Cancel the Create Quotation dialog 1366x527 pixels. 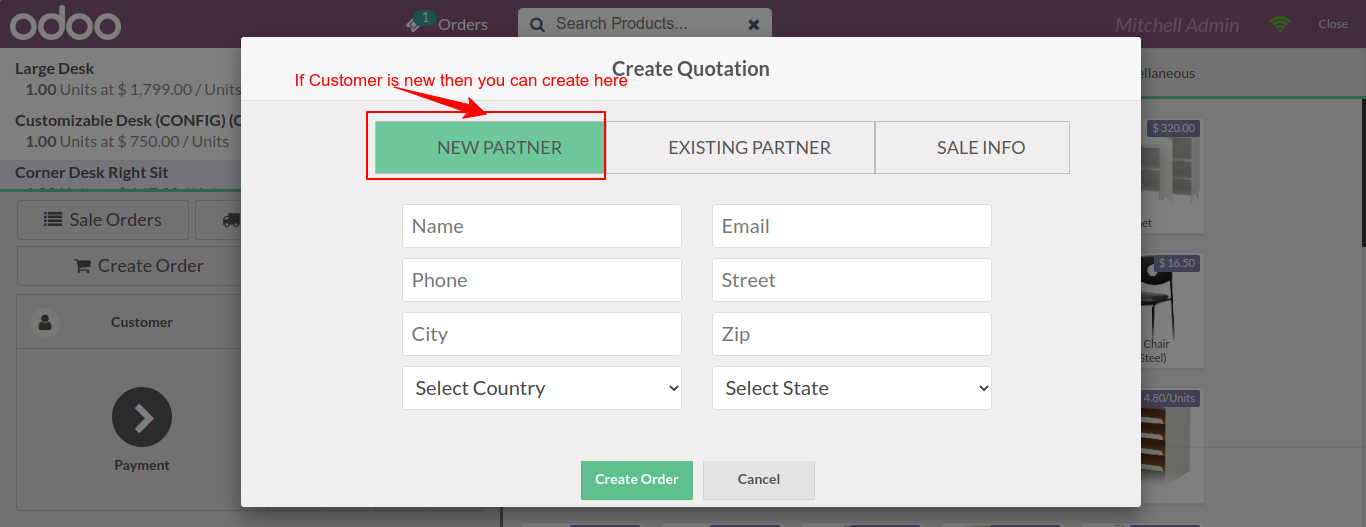(759, 480)
